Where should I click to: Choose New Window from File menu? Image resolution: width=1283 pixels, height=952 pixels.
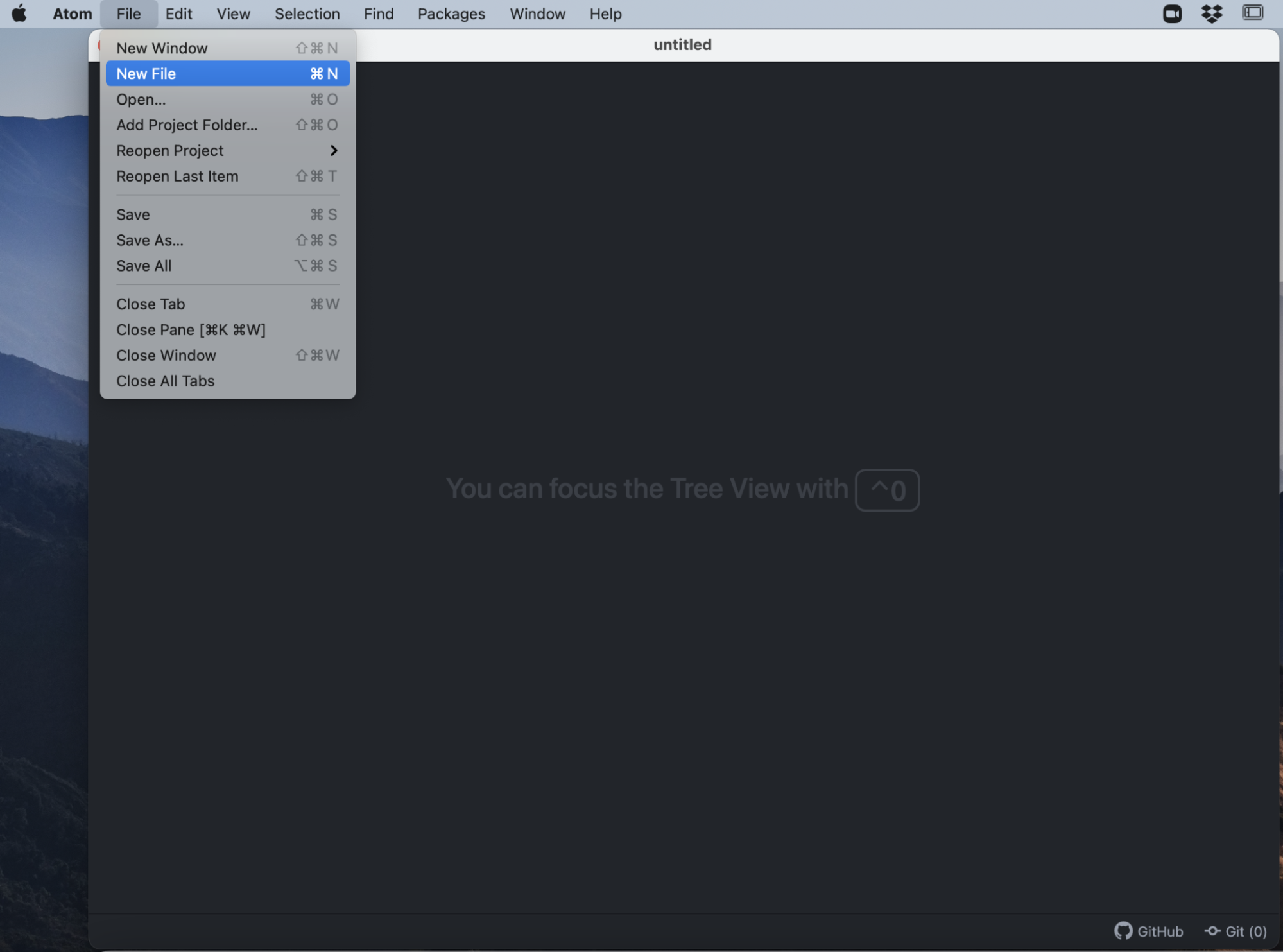point(227,48)
